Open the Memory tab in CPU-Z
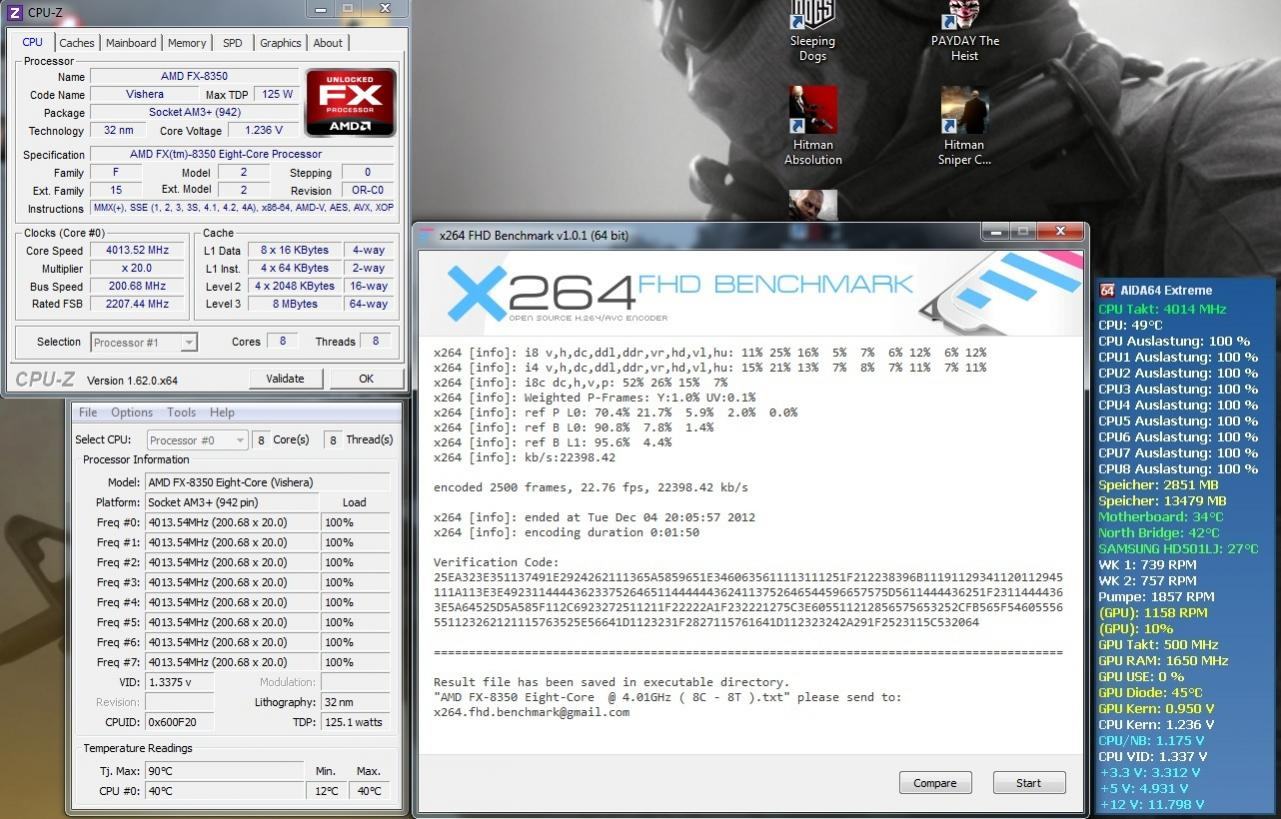1281x819 pixels. click(x=187, y=43)
